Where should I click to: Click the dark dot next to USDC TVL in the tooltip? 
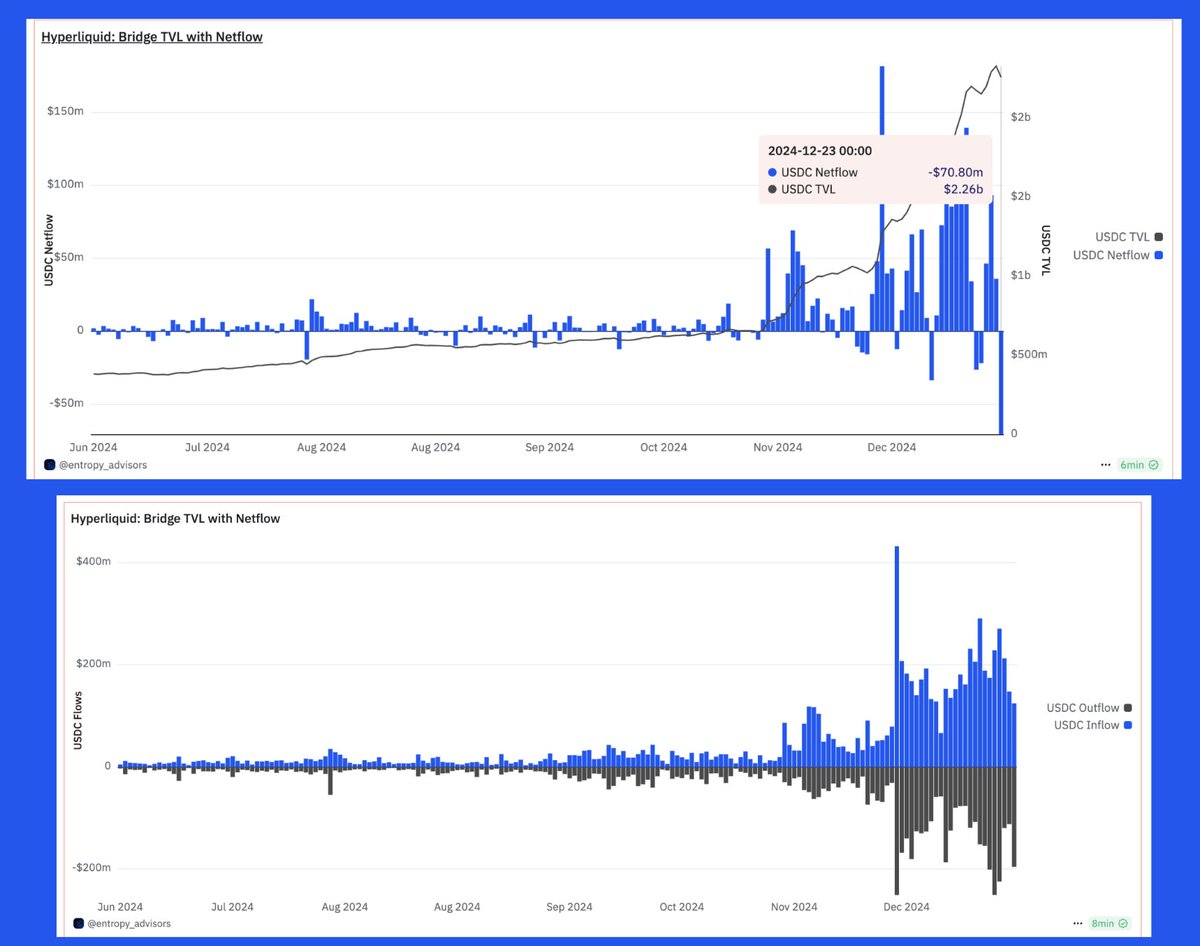[772, 189]
